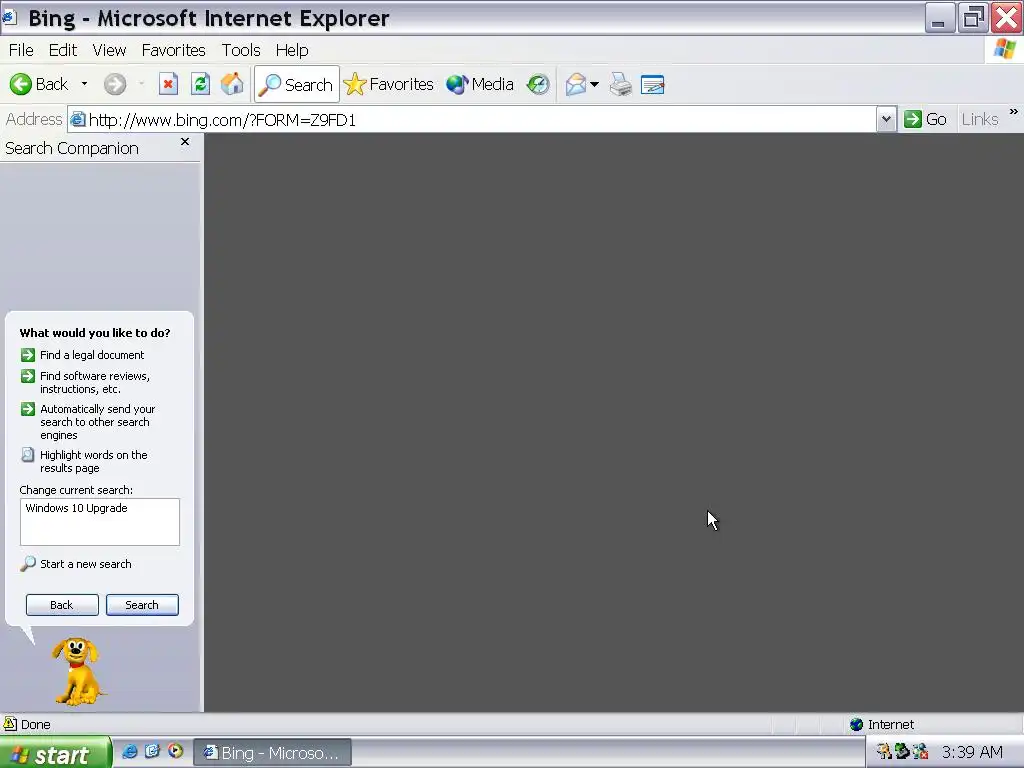Screen dimensions: 1024x768
Task: Click the second system tray icon
Action: (903, 752)
